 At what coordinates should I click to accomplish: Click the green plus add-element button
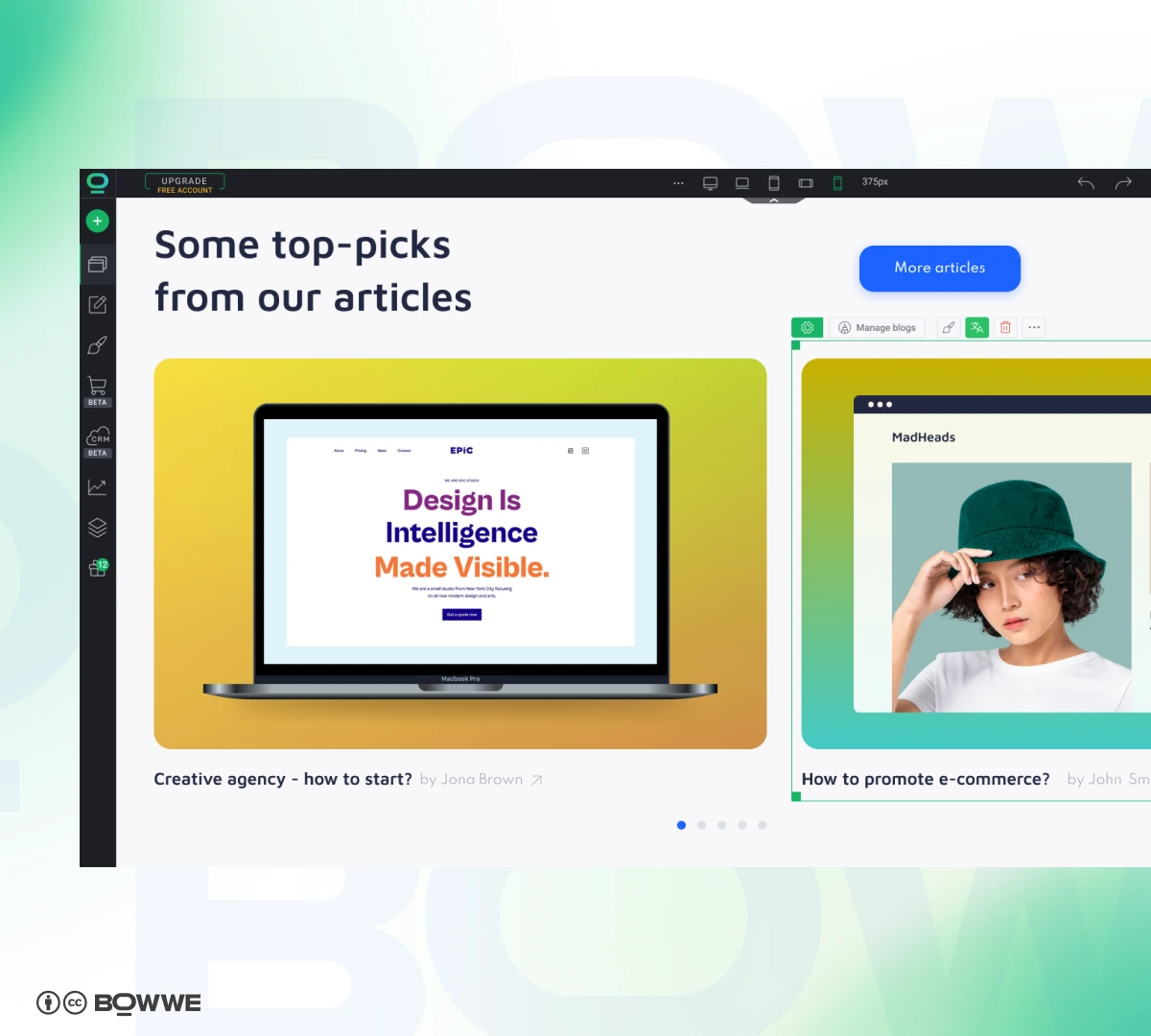click(97, 222)
